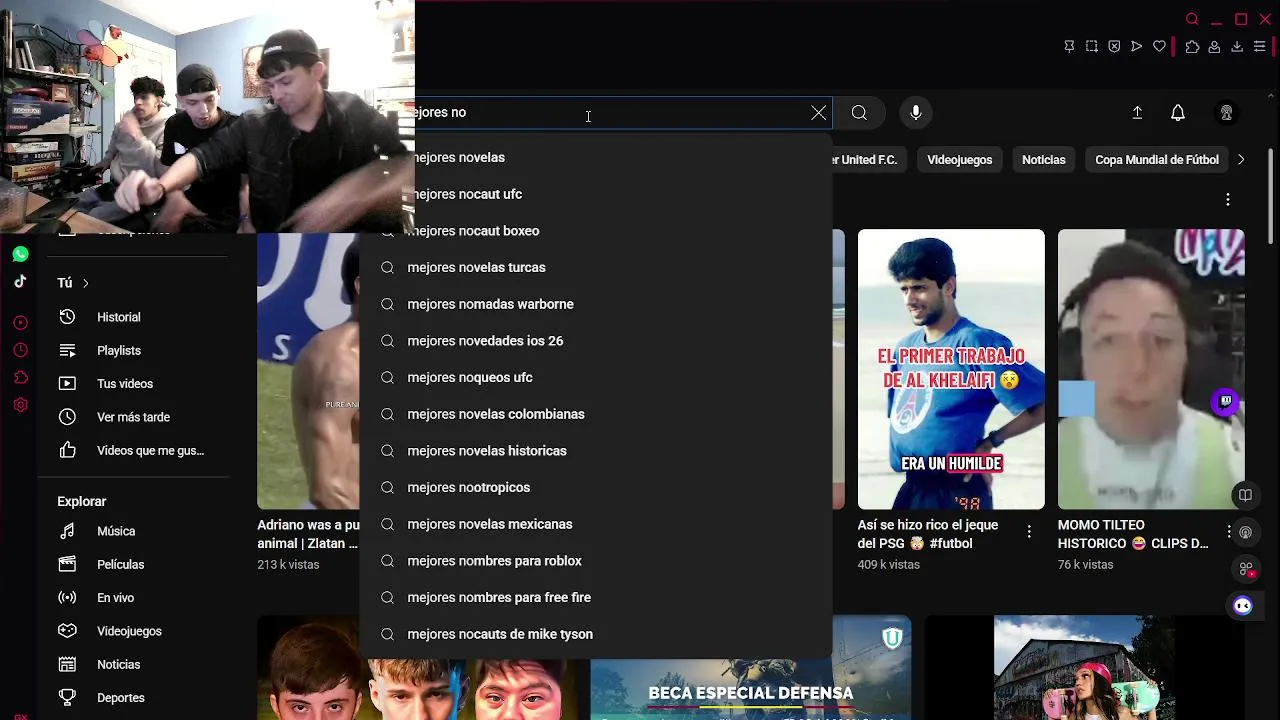Choose suggestion 'mejores nocaut ufc'

596,194
